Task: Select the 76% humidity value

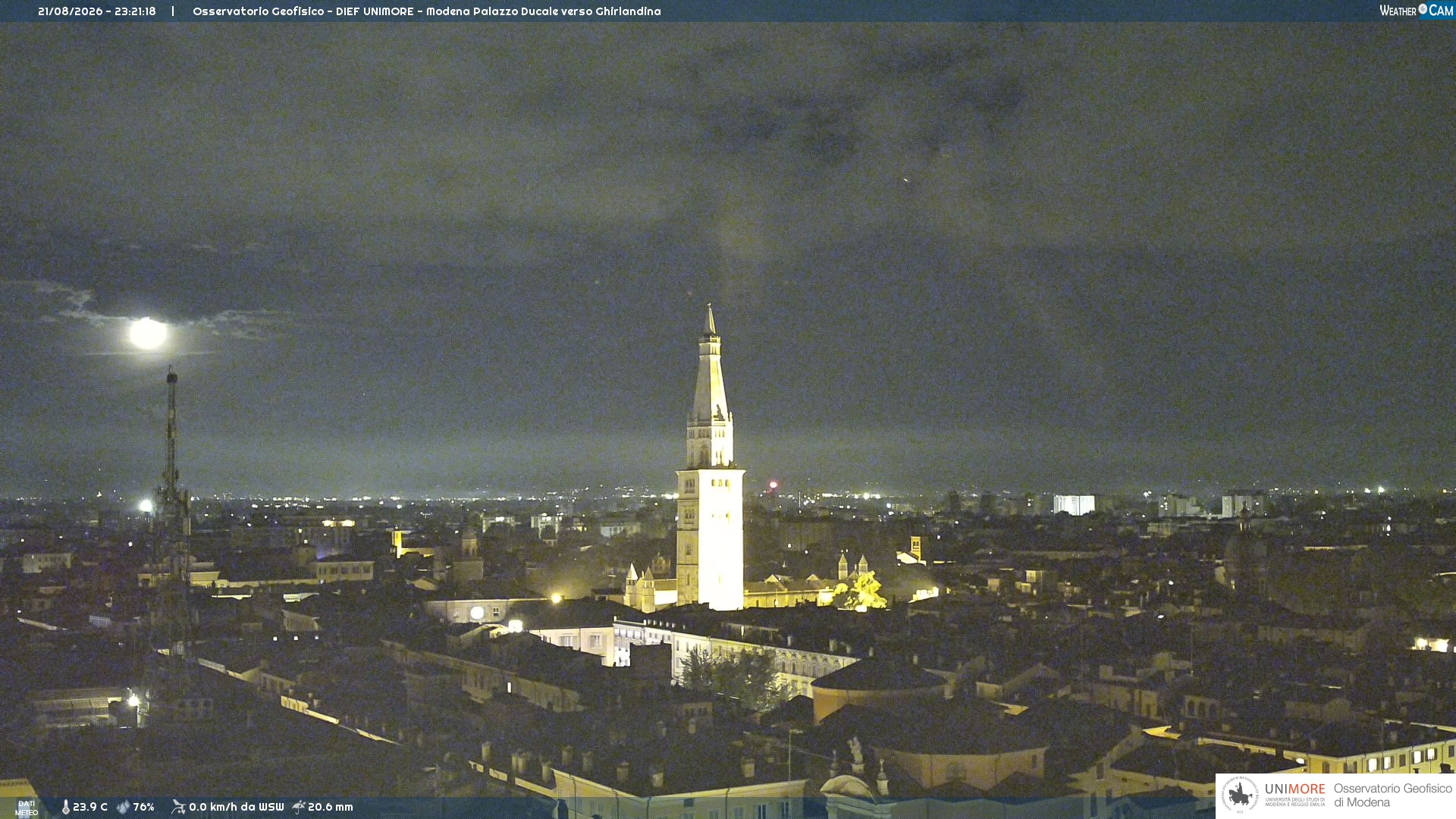Action: click(x=143, y=807)
